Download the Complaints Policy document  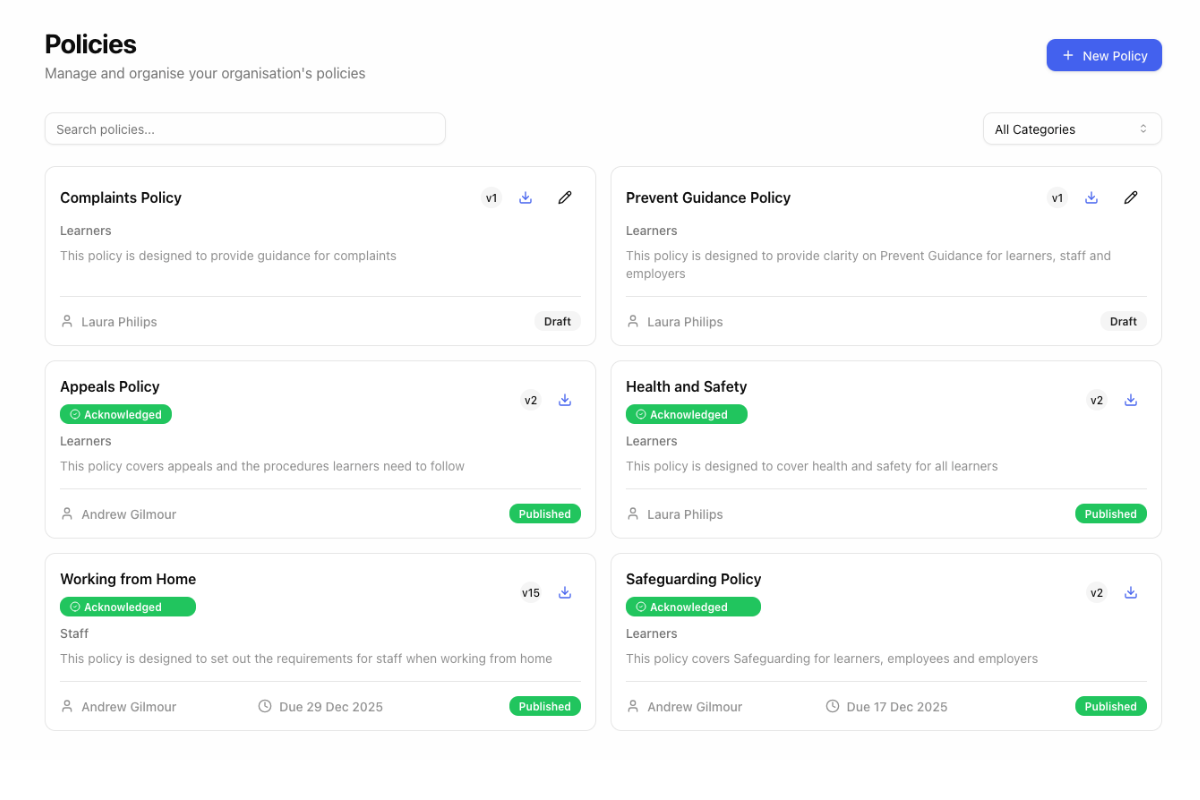point(526,198)
